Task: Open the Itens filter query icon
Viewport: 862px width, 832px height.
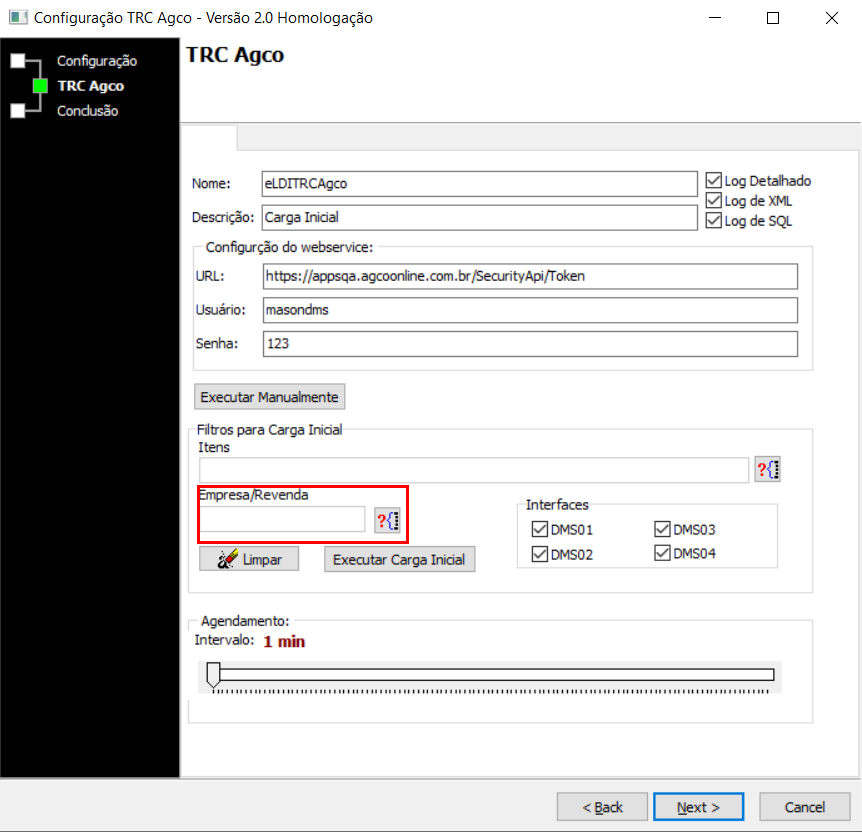Action: point(767,470)
